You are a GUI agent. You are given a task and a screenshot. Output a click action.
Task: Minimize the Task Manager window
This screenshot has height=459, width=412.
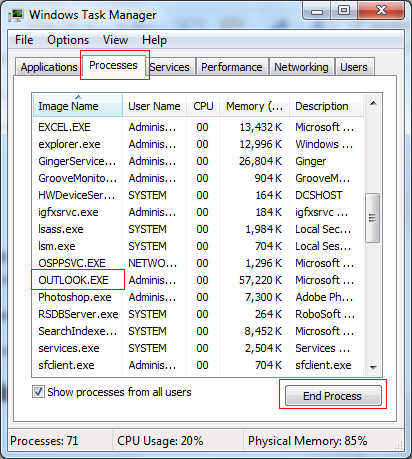317,11
